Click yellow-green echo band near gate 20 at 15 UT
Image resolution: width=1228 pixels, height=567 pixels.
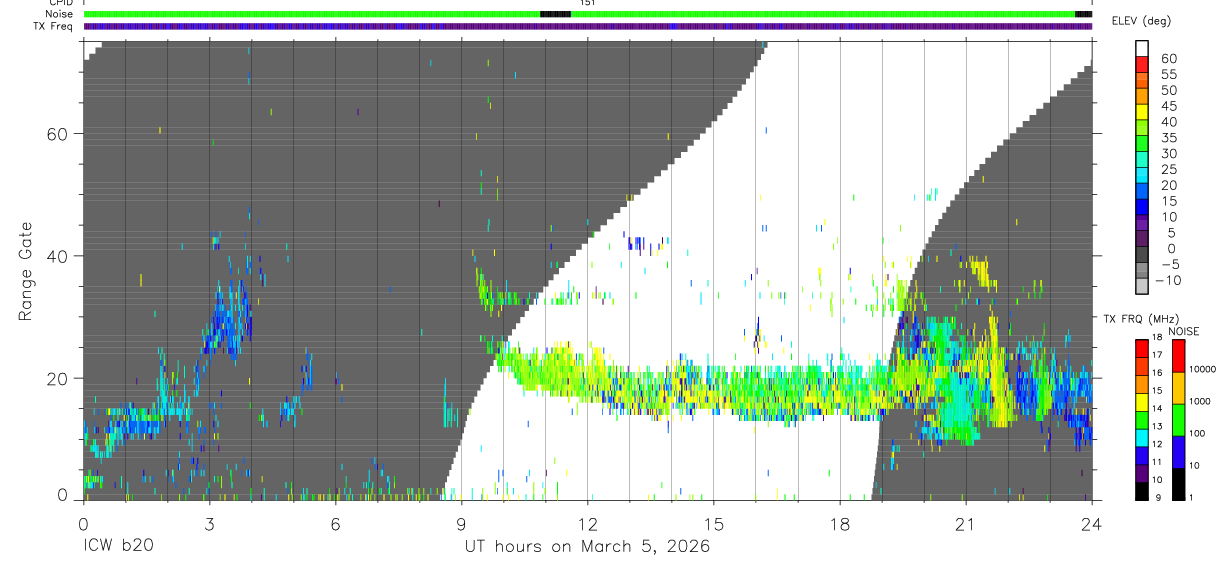713,392
